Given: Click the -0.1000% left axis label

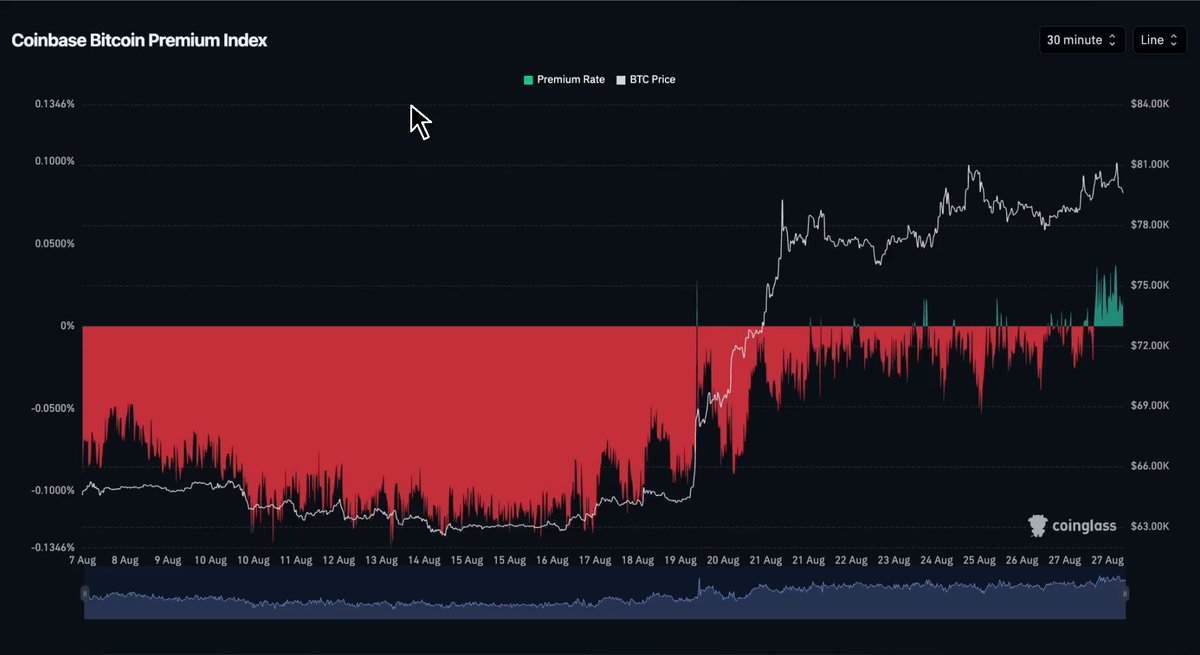Looking at the screenshot, I should coord(52,490).
